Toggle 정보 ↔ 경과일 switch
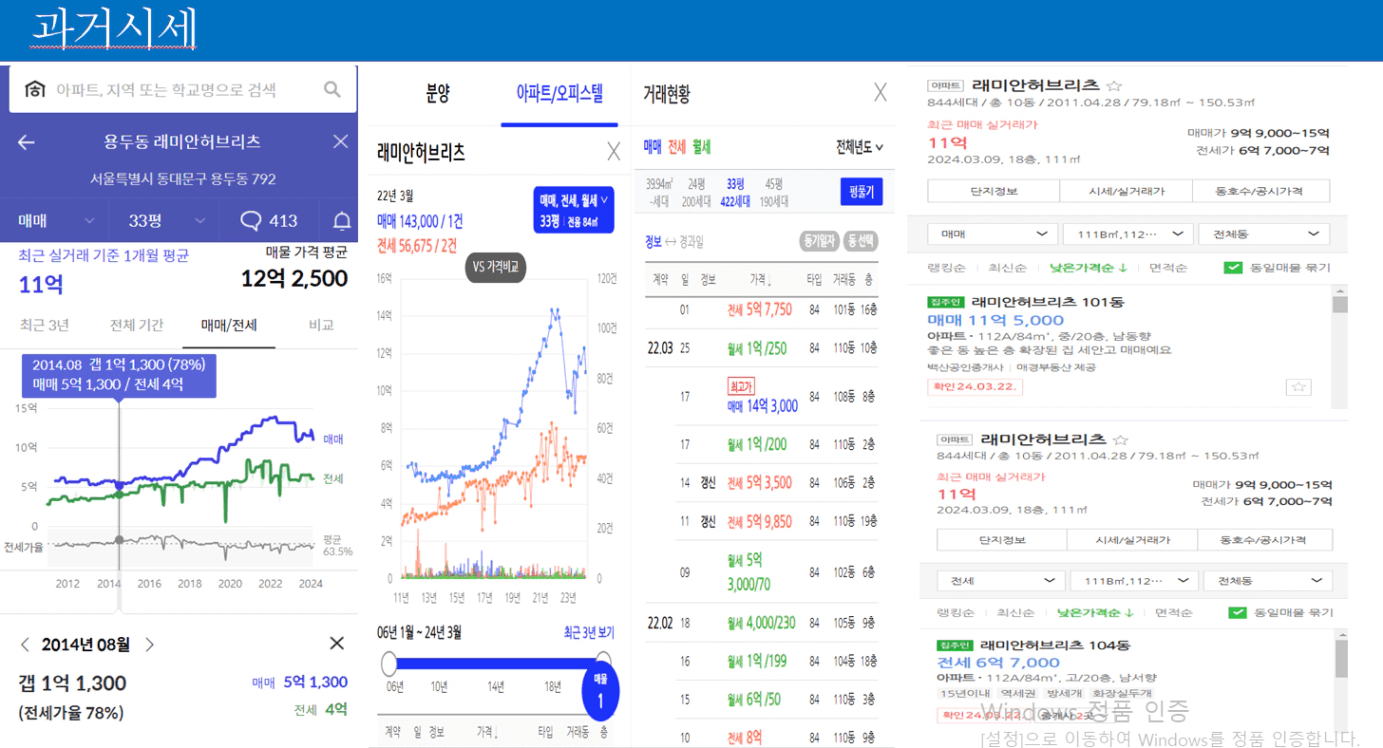 click(674, 241)
